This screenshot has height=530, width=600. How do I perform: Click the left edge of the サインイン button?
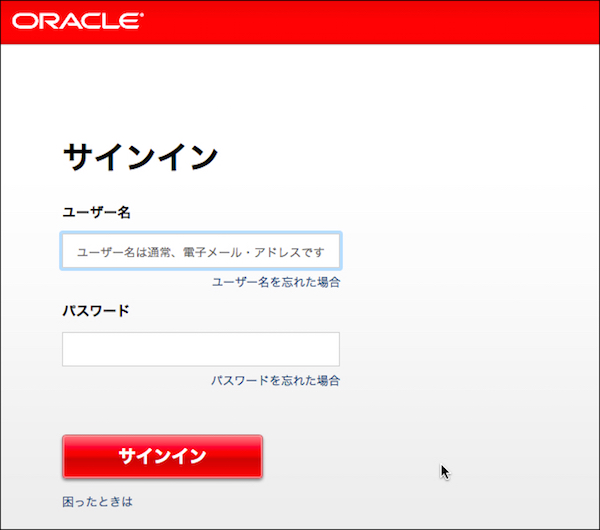click(x=70, y=457)
